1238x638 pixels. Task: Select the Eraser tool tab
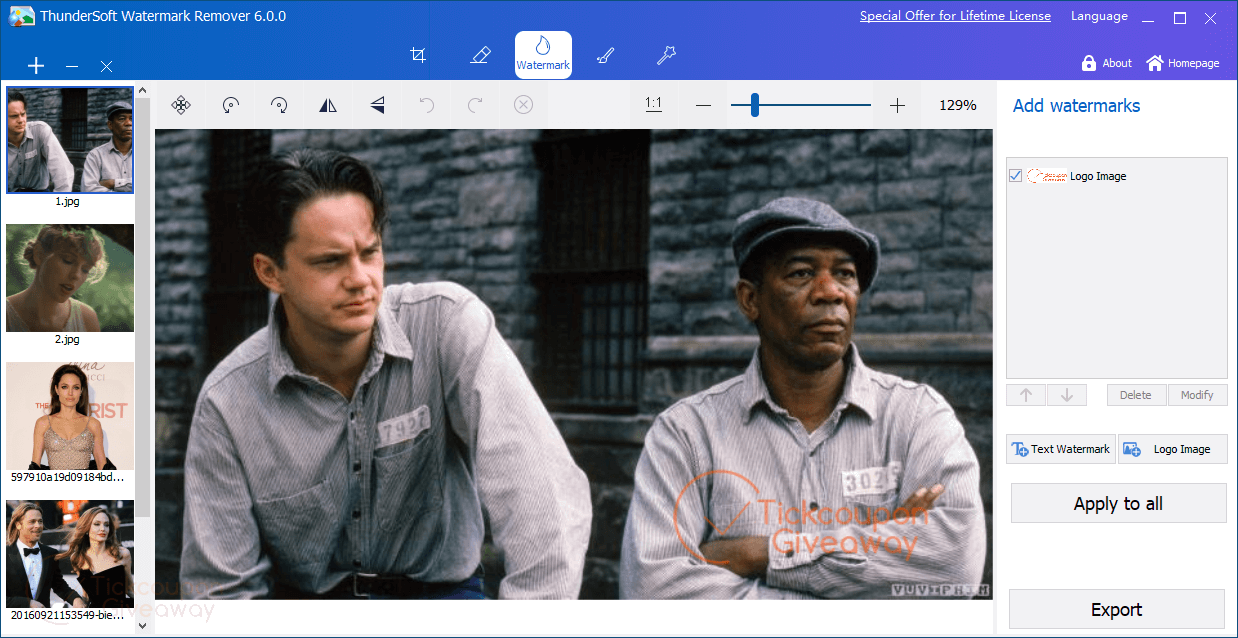[x=480, y=55]
